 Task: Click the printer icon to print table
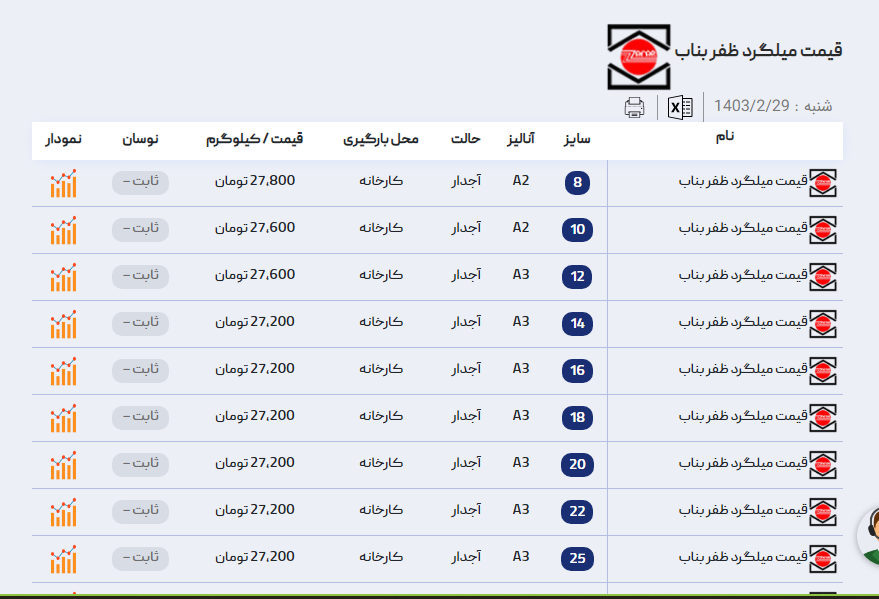[634, 107]
